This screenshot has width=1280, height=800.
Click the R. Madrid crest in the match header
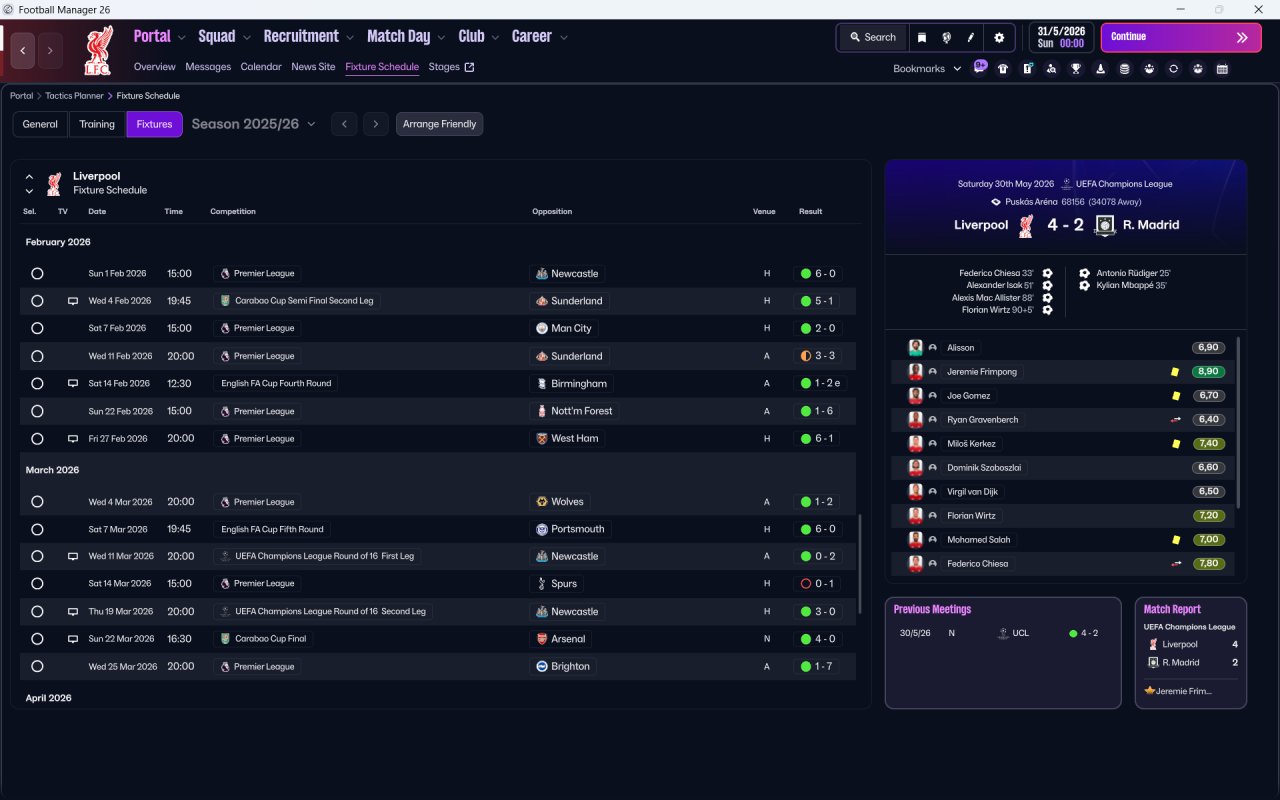click(1104, 225)
